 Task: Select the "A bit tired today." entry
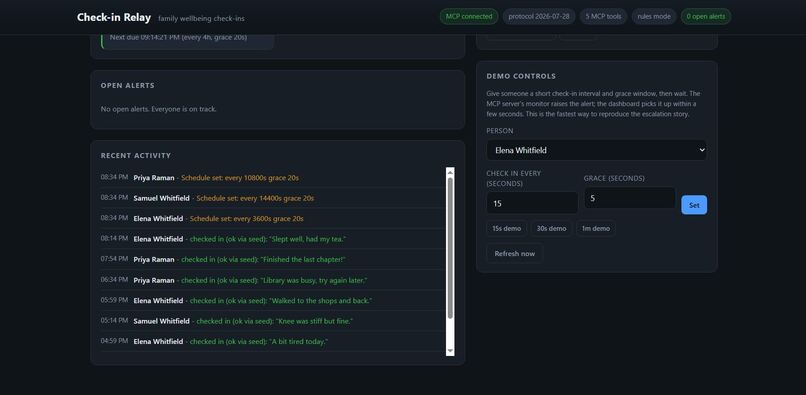pos(273,342)
